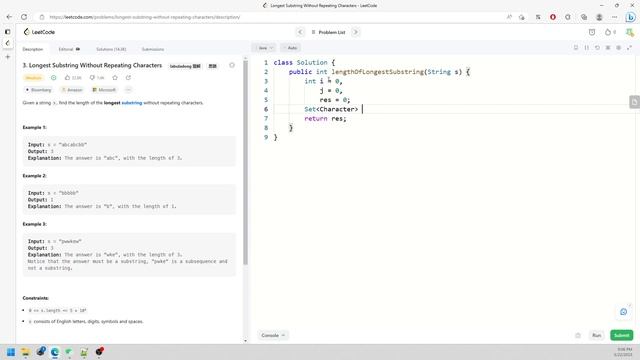This screenshot has height=360, width=640.
Task: Share the problem via share icon
Action: click(128, 78)
